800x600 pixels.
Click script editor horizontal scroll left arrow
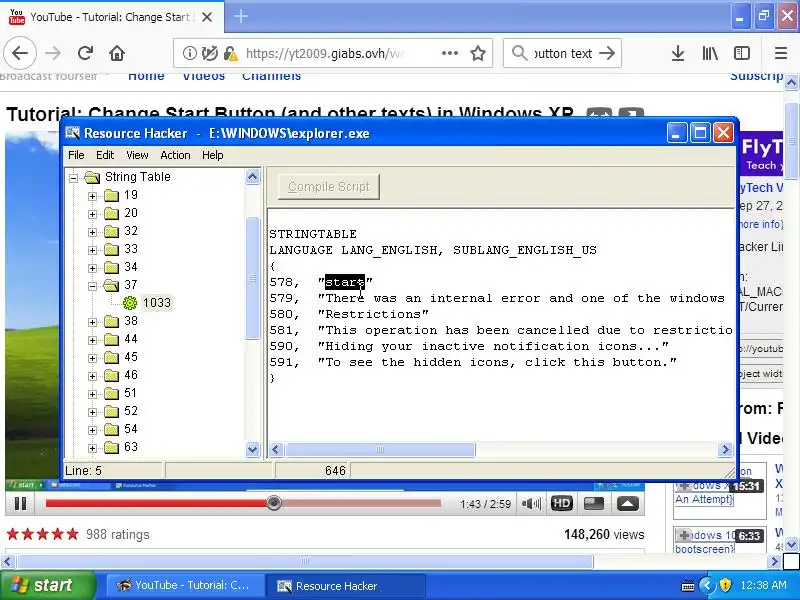click(276, 449)
